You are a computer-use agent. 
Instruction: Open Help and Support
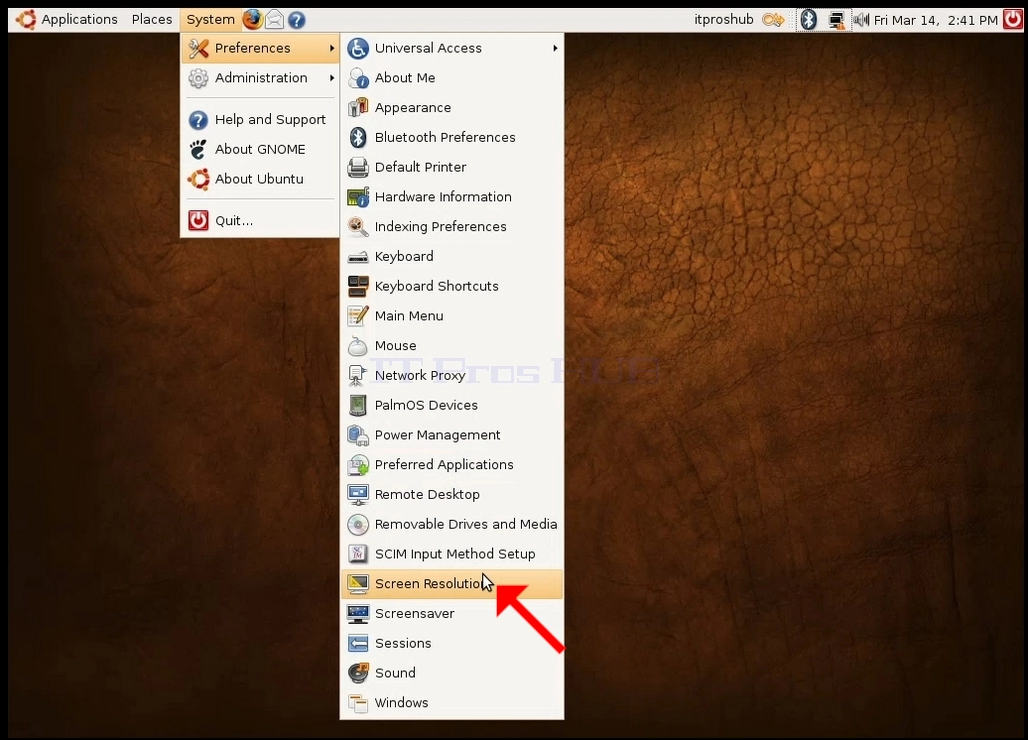click(260, 119)
